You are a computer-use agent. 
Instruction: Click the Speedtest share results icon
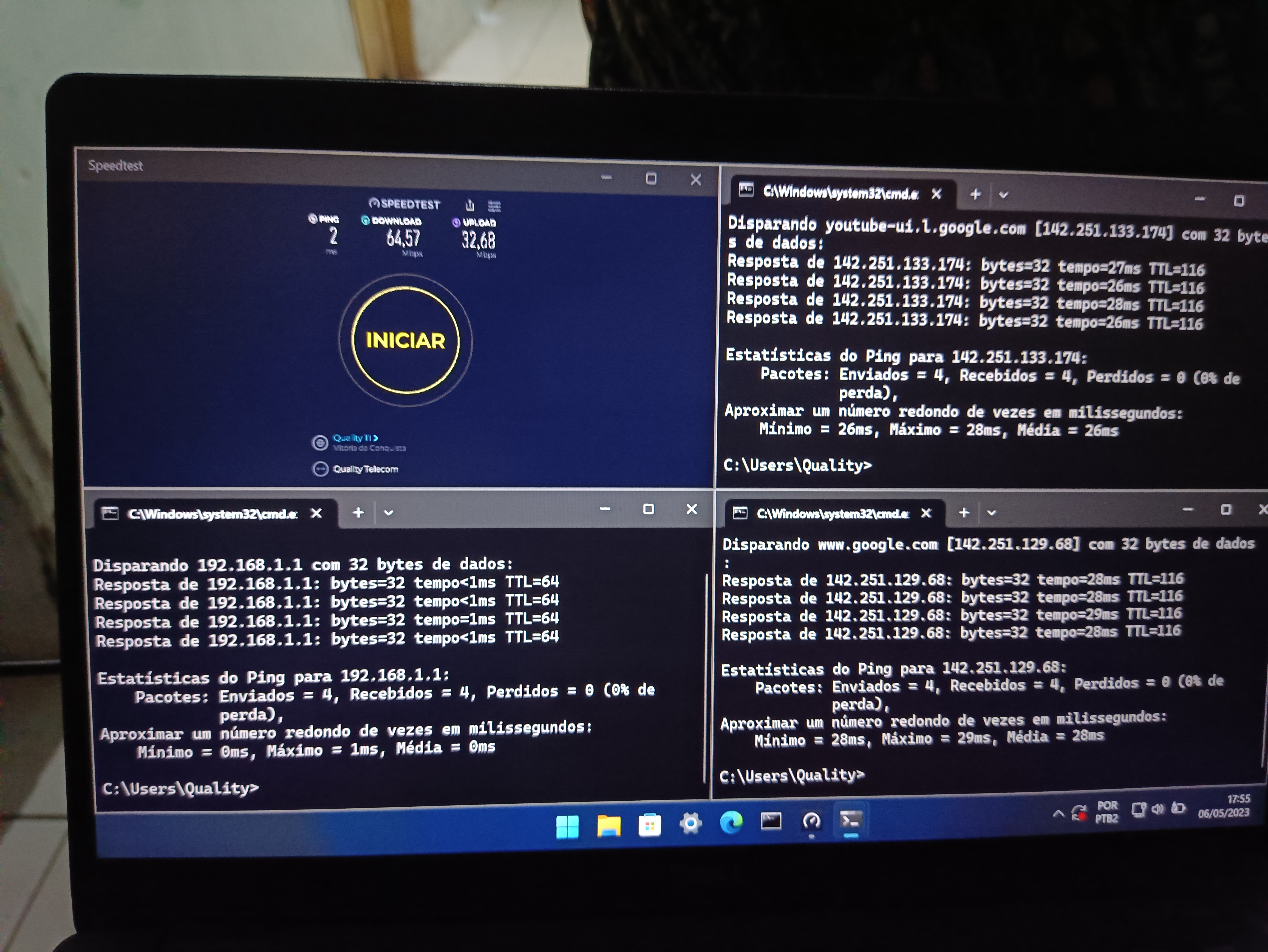tap(470, 205)
